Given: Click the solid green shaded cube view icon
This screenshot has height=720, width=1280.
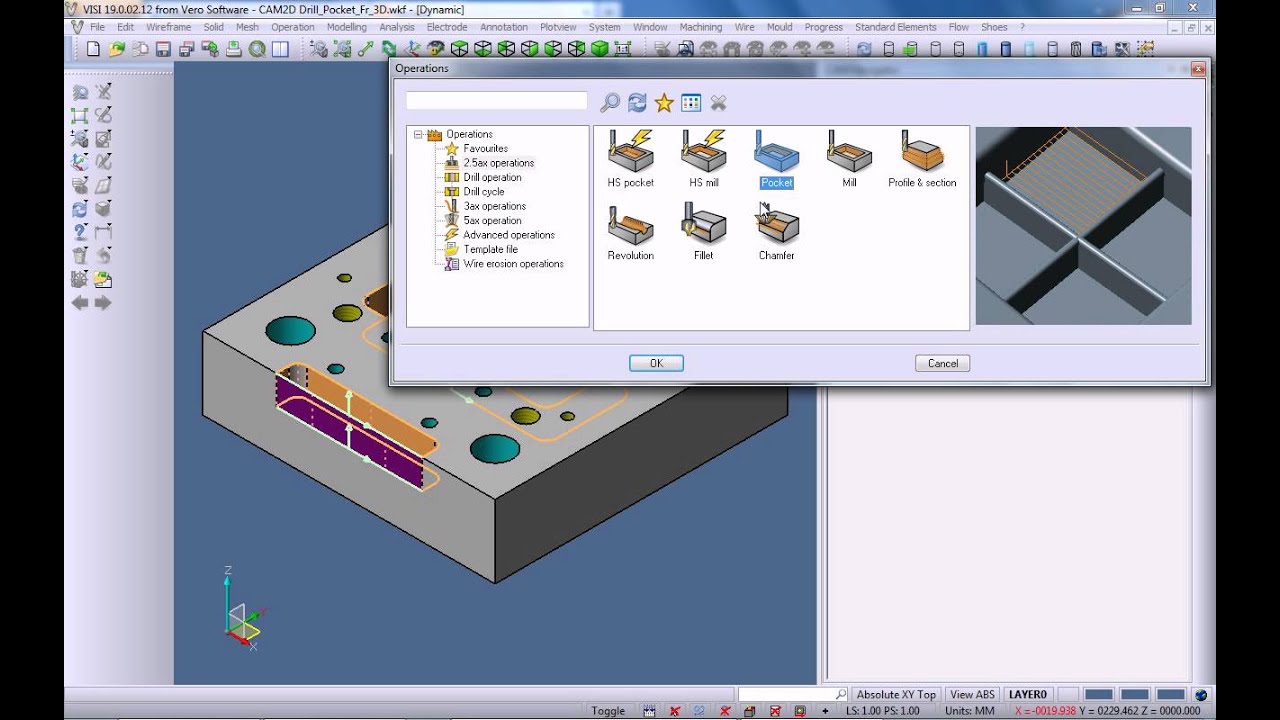Looking at the screenshot, I should [x=599, y=48].
